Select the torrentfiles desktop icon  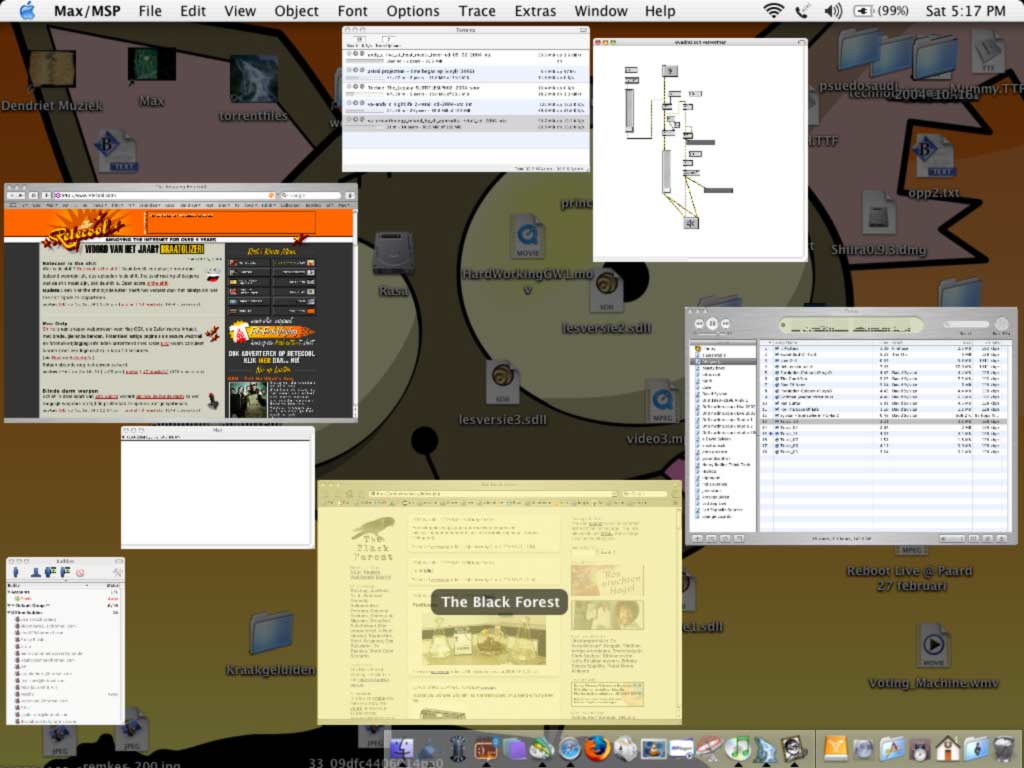(253, 79)
